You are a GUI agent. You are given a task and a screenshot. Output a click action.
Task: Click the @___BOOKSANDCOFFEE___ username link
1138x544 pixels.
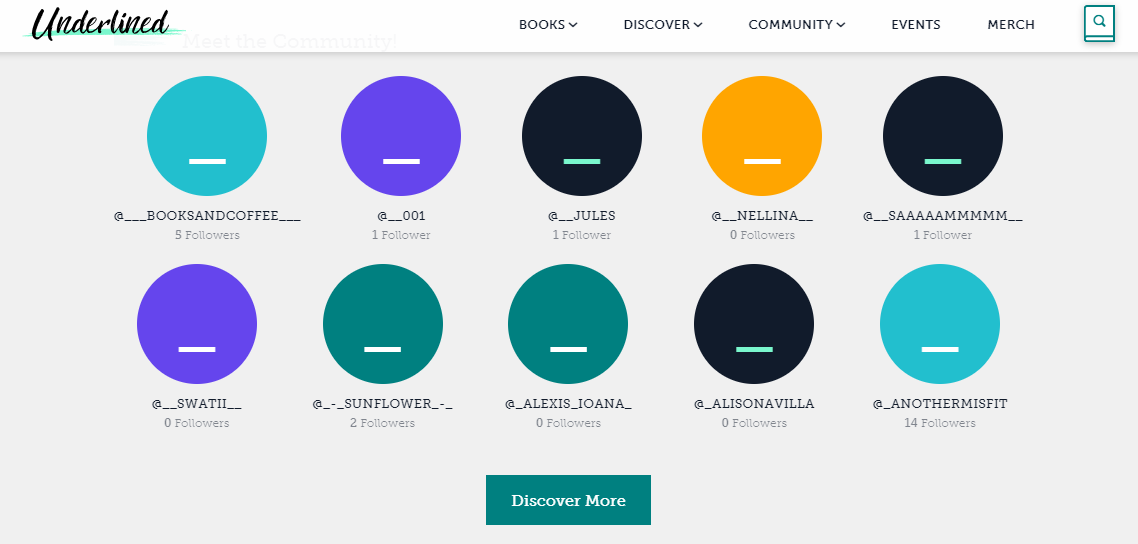(207, 216)
